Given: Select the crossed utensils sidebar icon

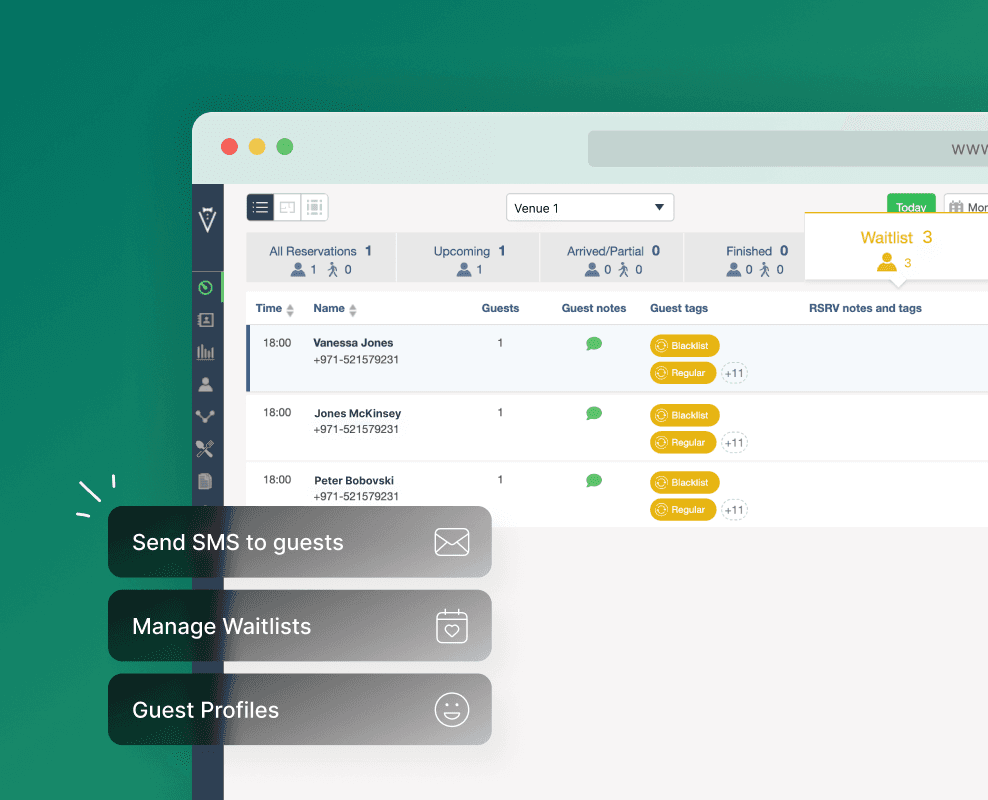Looking at the screenshot, I should [206, 448].
